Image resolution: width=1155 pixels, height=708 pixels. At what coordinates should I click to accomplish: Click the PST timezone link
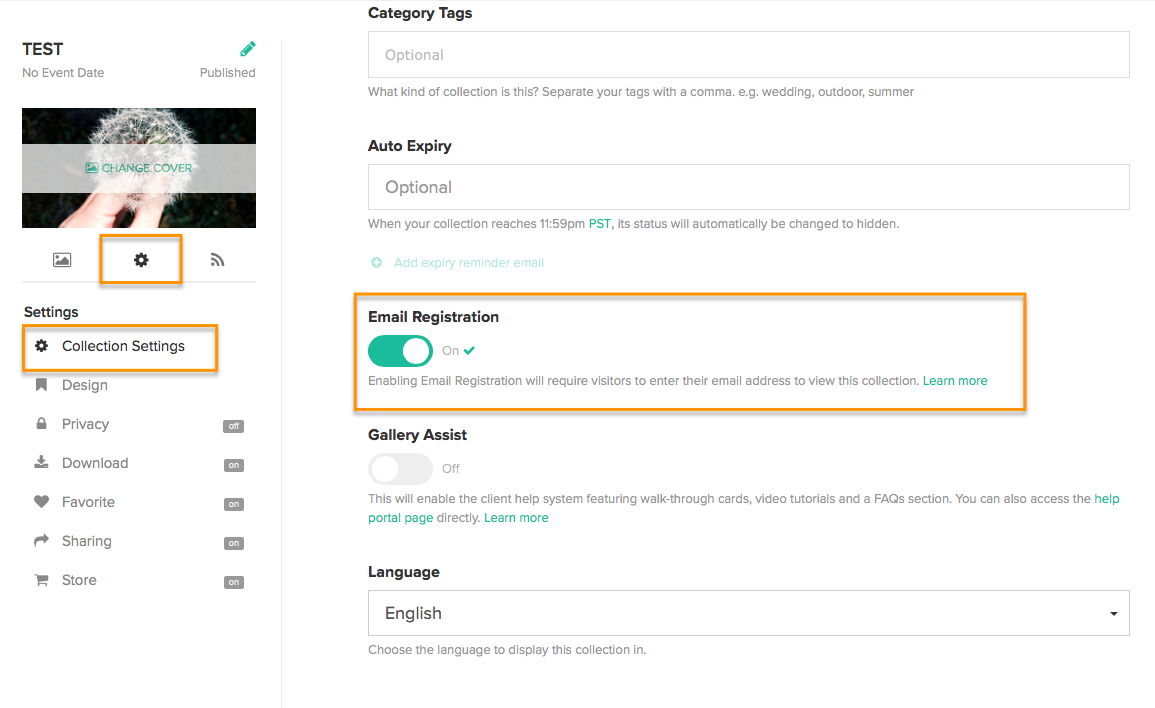(x=600, y=223)
